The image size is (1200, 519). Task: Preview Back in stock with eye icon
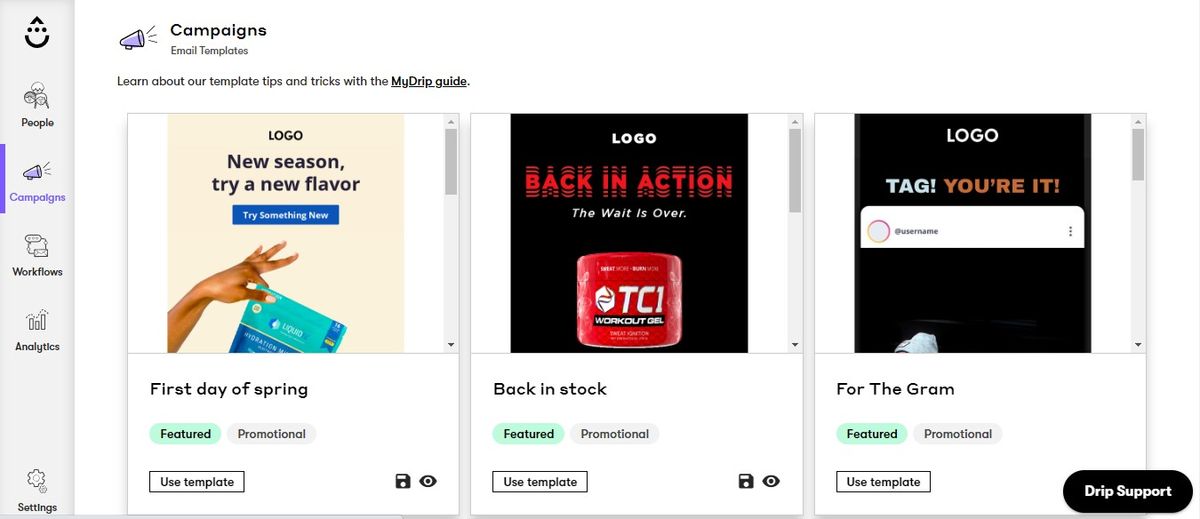771,482
